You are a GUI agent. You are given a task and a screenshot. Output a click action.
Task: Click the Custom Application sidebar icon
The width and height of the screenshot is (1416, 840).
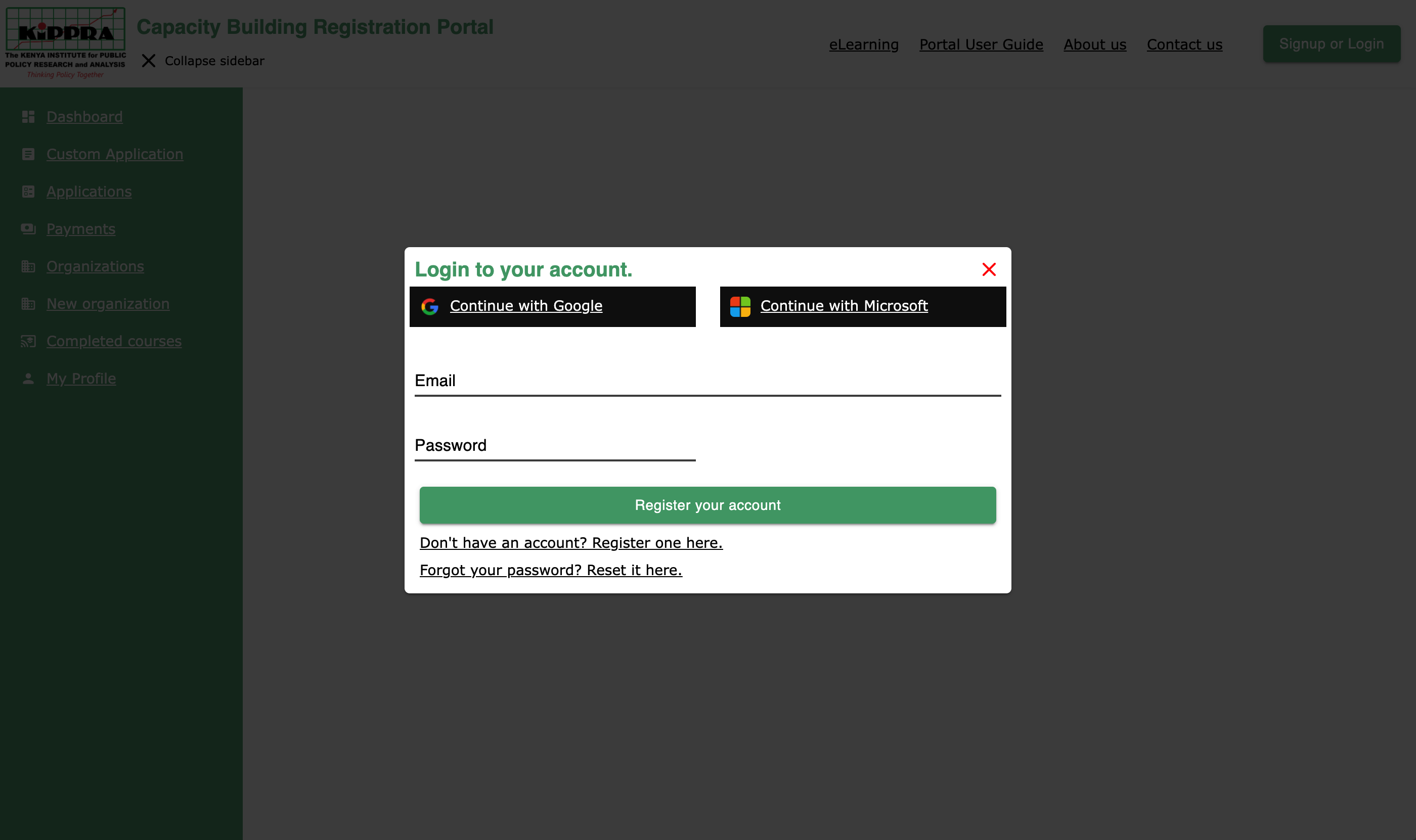click(x=28, y=154)
